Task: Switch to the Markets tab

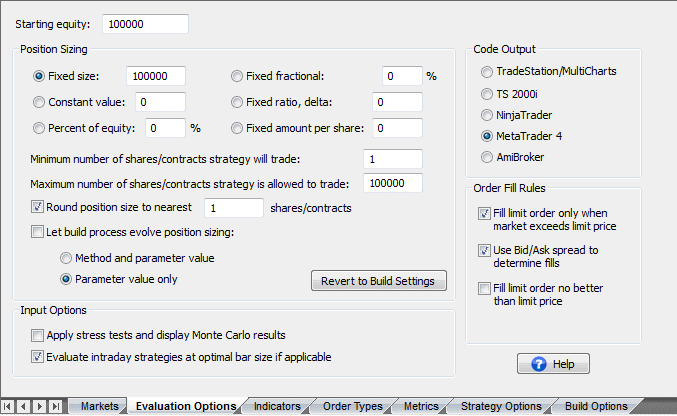Action: pyautogui.click(x=99, y=406)
